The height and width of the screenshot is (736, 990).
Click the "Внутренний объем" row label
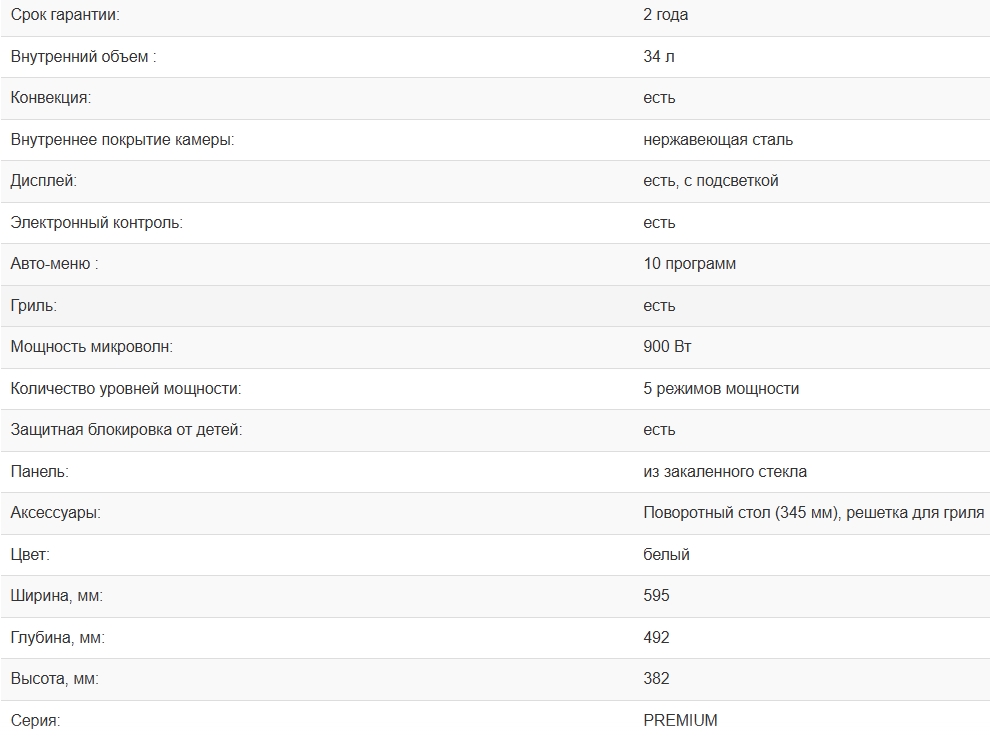pyautogui.click(x=83, y=57)
